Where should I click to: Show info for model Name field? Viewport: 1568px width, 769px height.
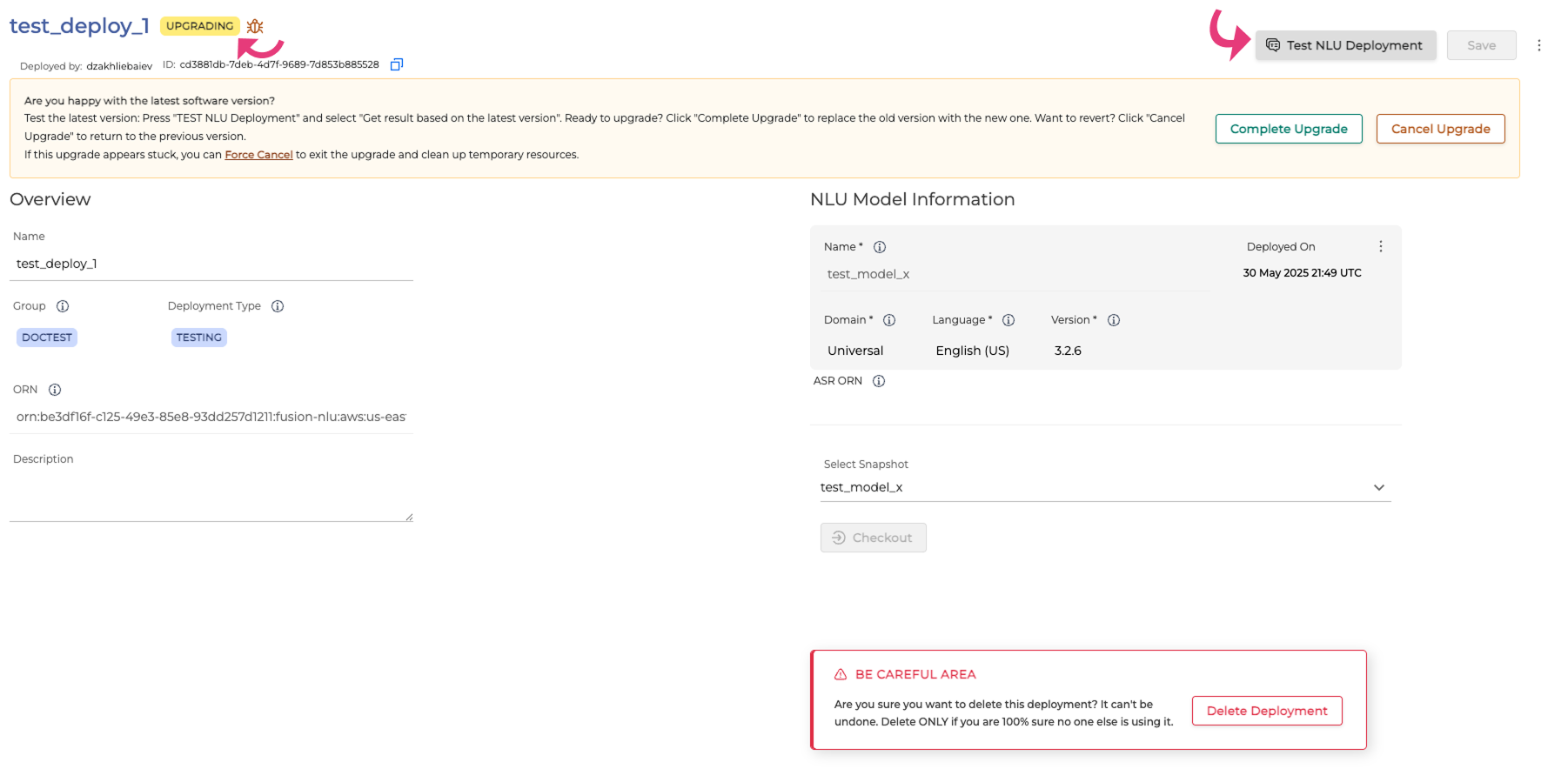[880, 247]
